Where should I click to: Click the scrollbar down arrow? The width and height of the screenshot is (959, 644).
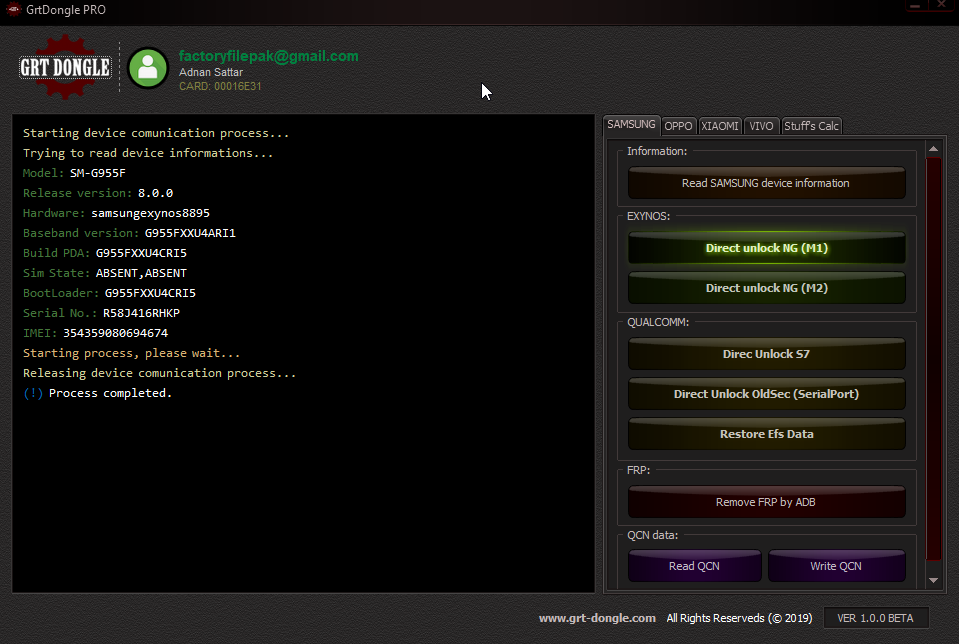(x=933, y=580)
